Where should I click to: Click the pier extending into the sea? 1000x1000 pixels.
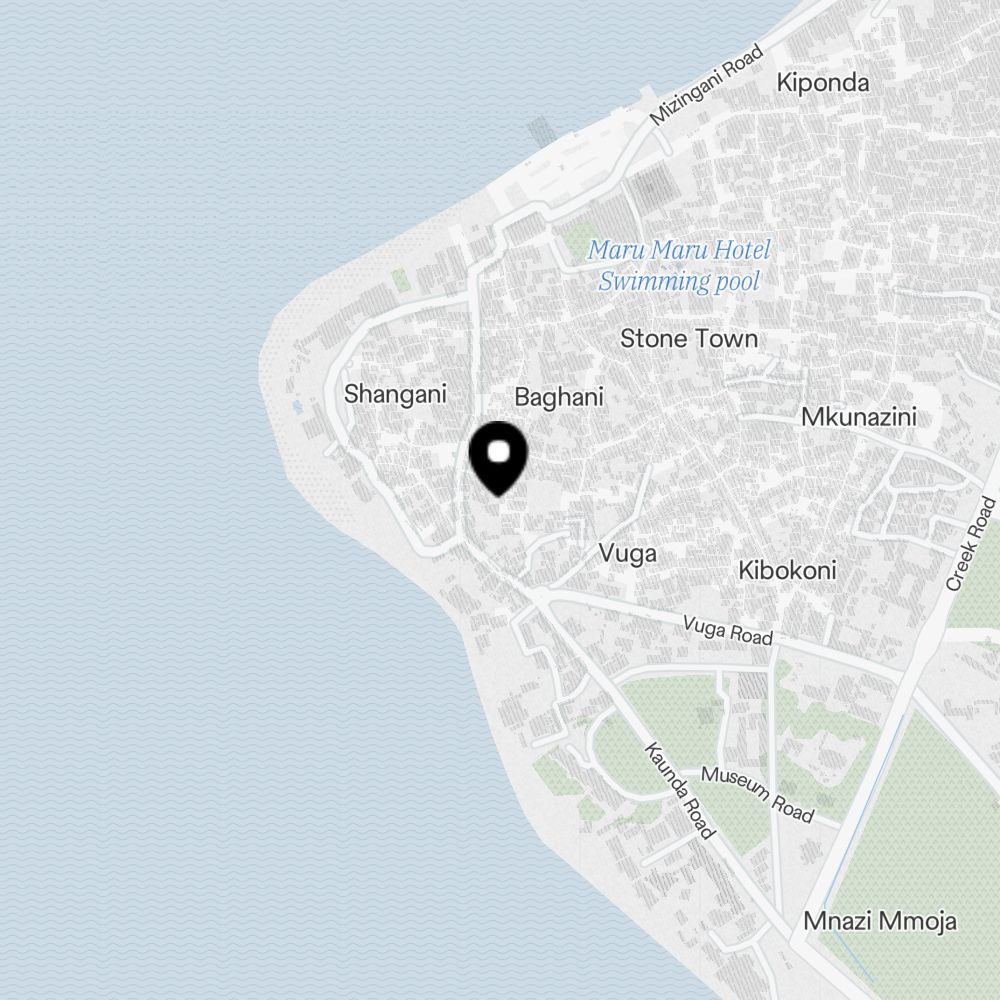pyautogui.click(x=540, y=131)
